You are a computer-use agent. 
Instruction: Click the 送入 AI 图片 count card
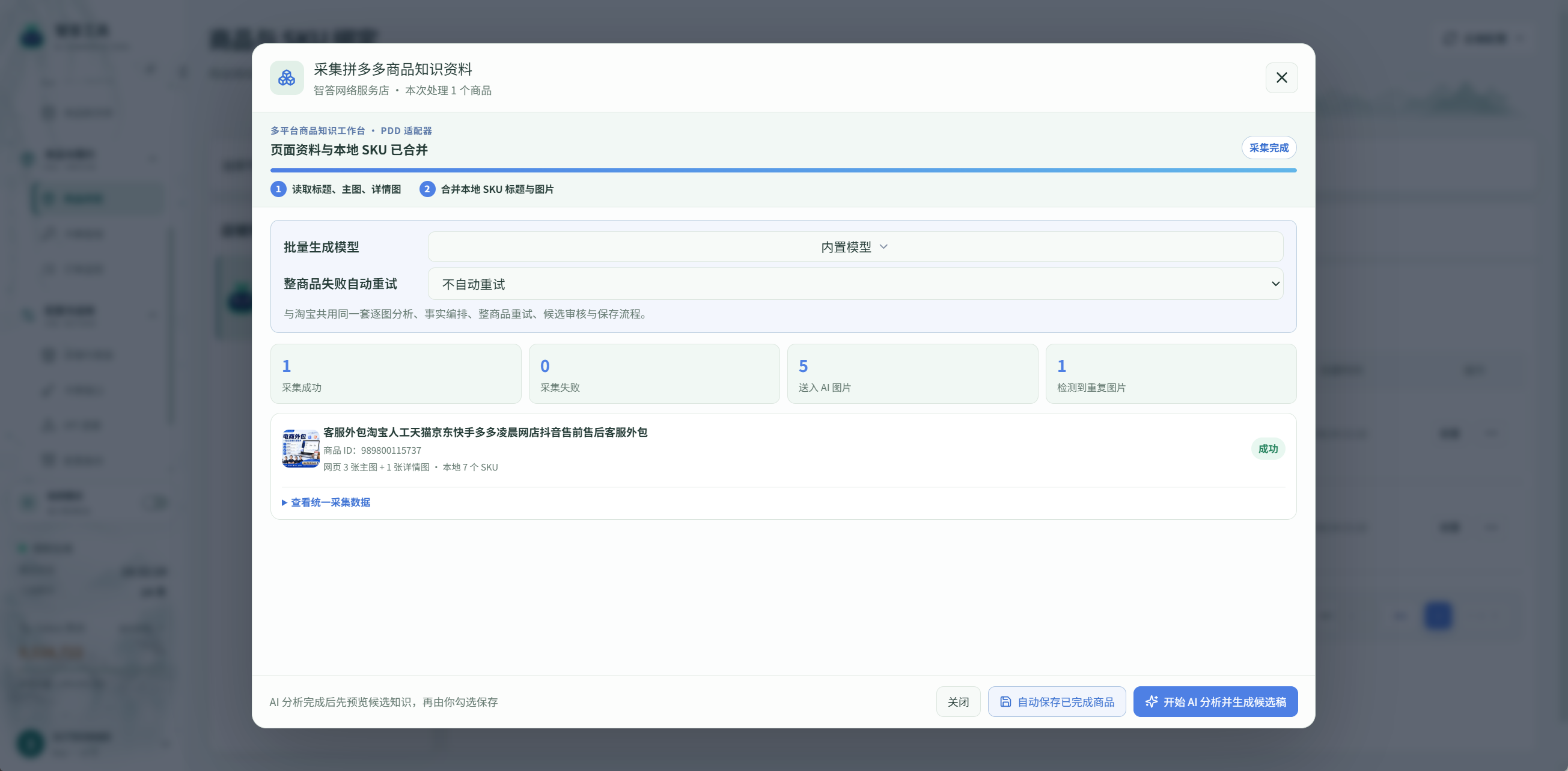coord(912,374)
